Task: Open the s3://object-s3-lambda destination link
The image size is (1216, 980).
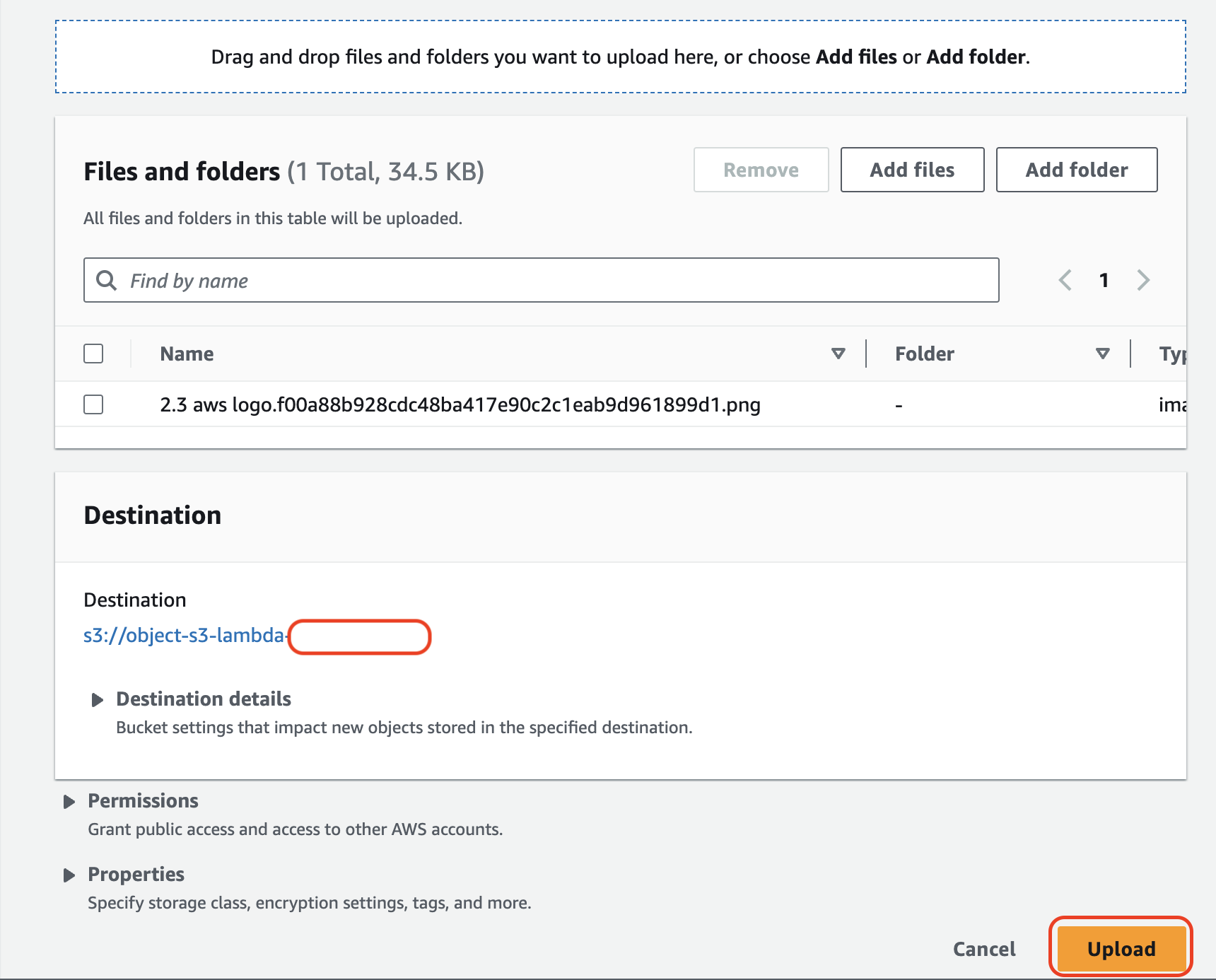Action: pyautogui.click(x=184, y=636)
